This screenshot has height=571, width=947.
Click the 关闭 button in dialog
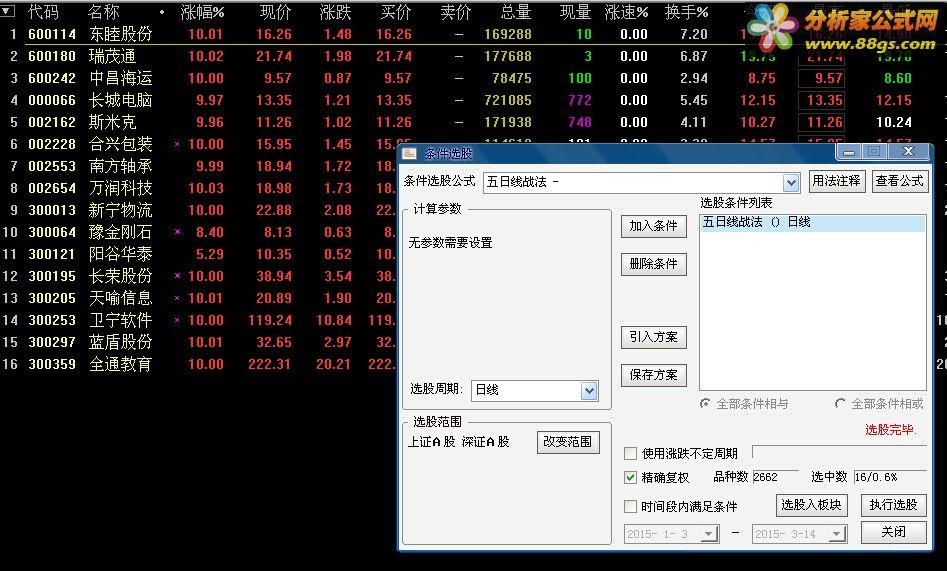tap(893, 532)
